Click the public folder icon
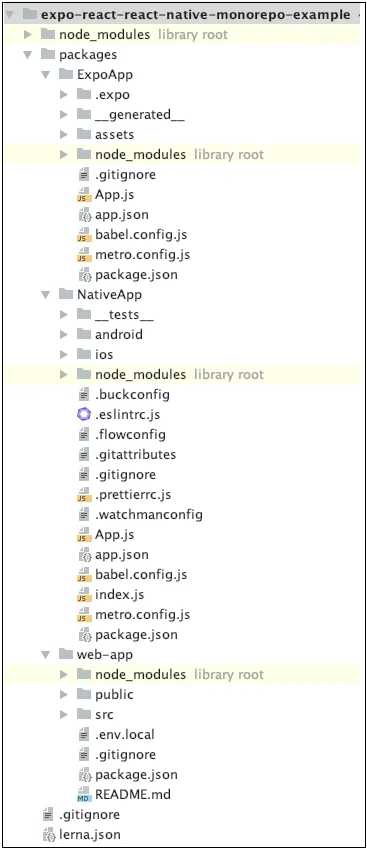This screenshot has height=848, width=367. (x=84, y=694)
